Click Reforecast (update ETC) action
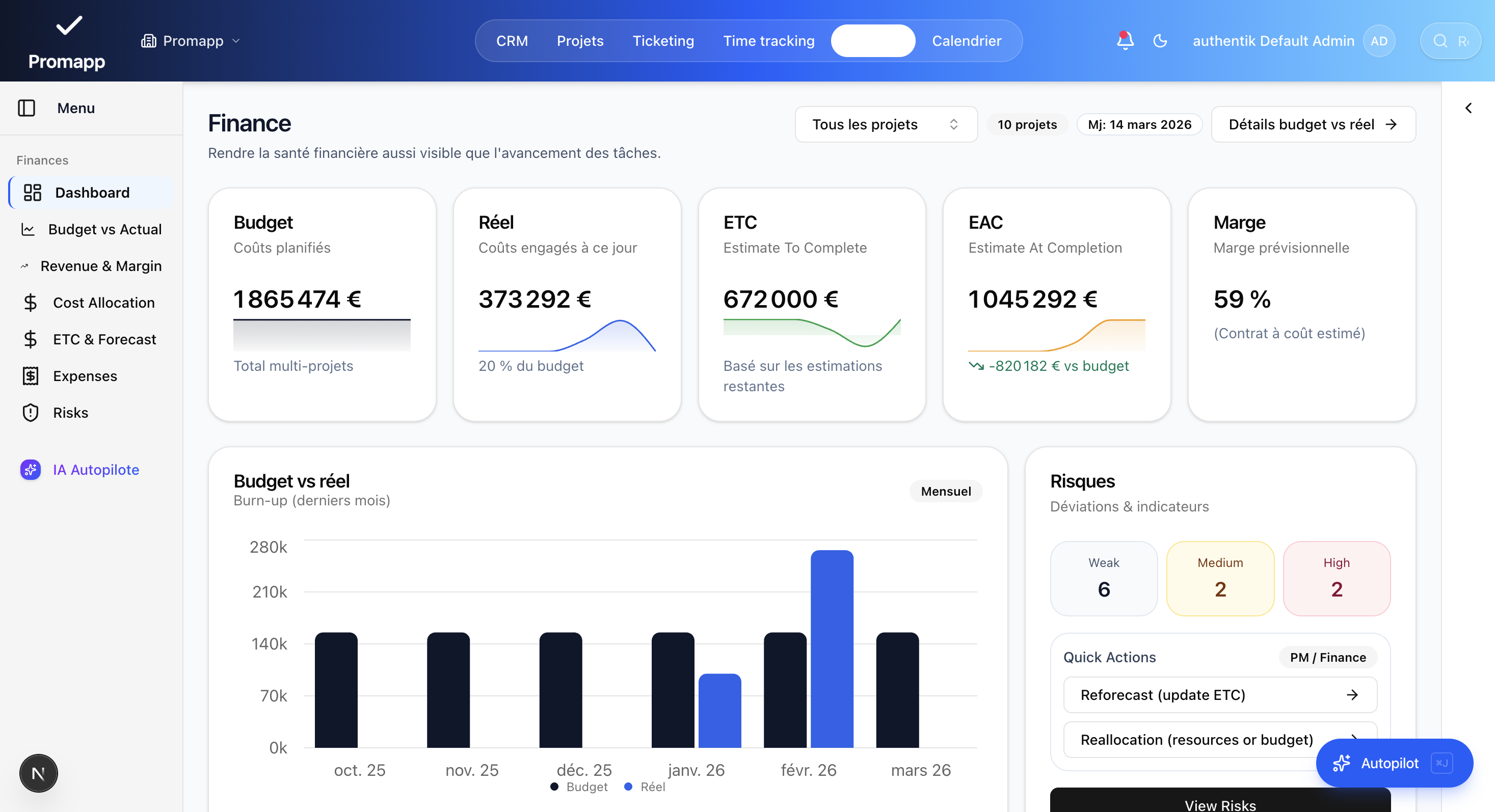1495x812 pixels. coord(1220,695)
